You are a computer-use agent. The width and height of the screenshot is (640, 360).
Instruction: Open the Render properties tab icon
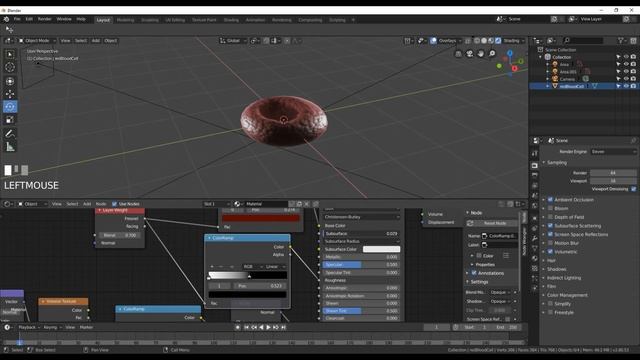coord(535,165)
